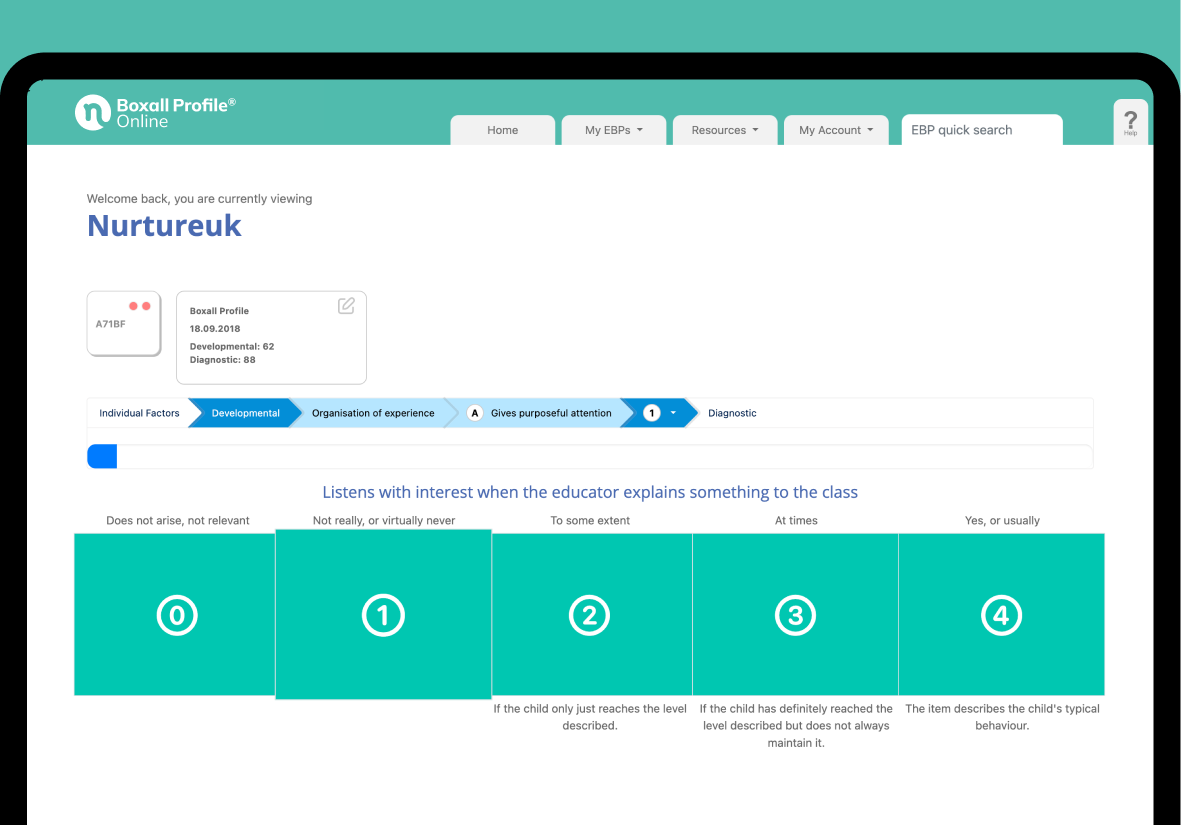This screenshot has height=825, width=1181.
Task: Select the circled 4 'Yes, or usually' tile
Action: click(x=1001, y=615)
